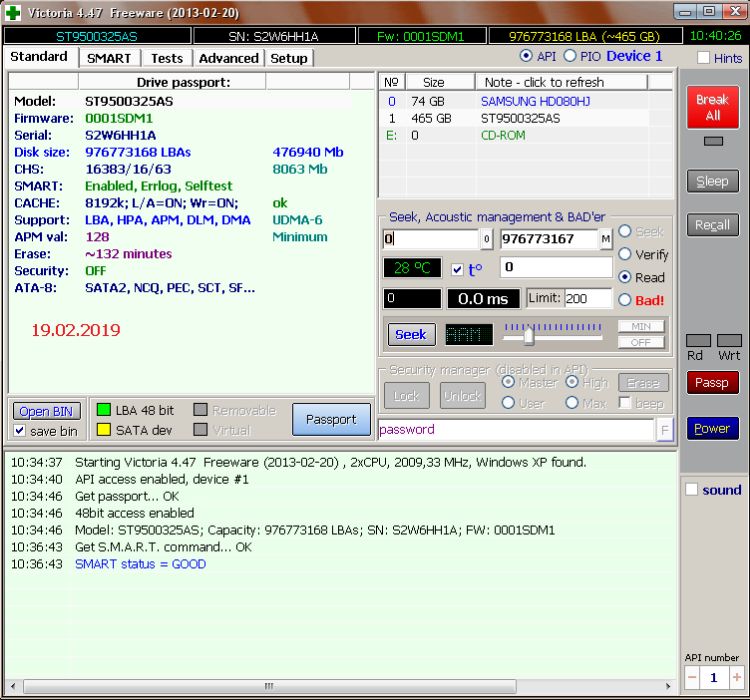Click the AAM display indicator

[469, 334]
